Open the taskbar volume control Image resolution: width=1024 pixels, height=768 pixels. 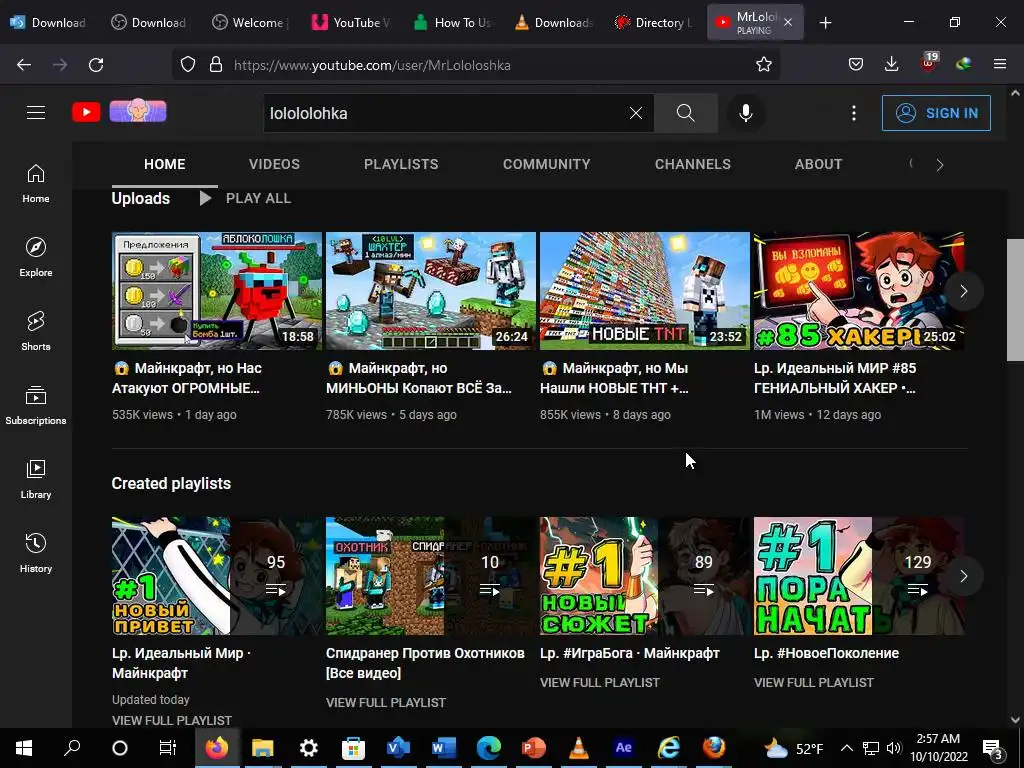pyautogui.click(x=894, y=748)
